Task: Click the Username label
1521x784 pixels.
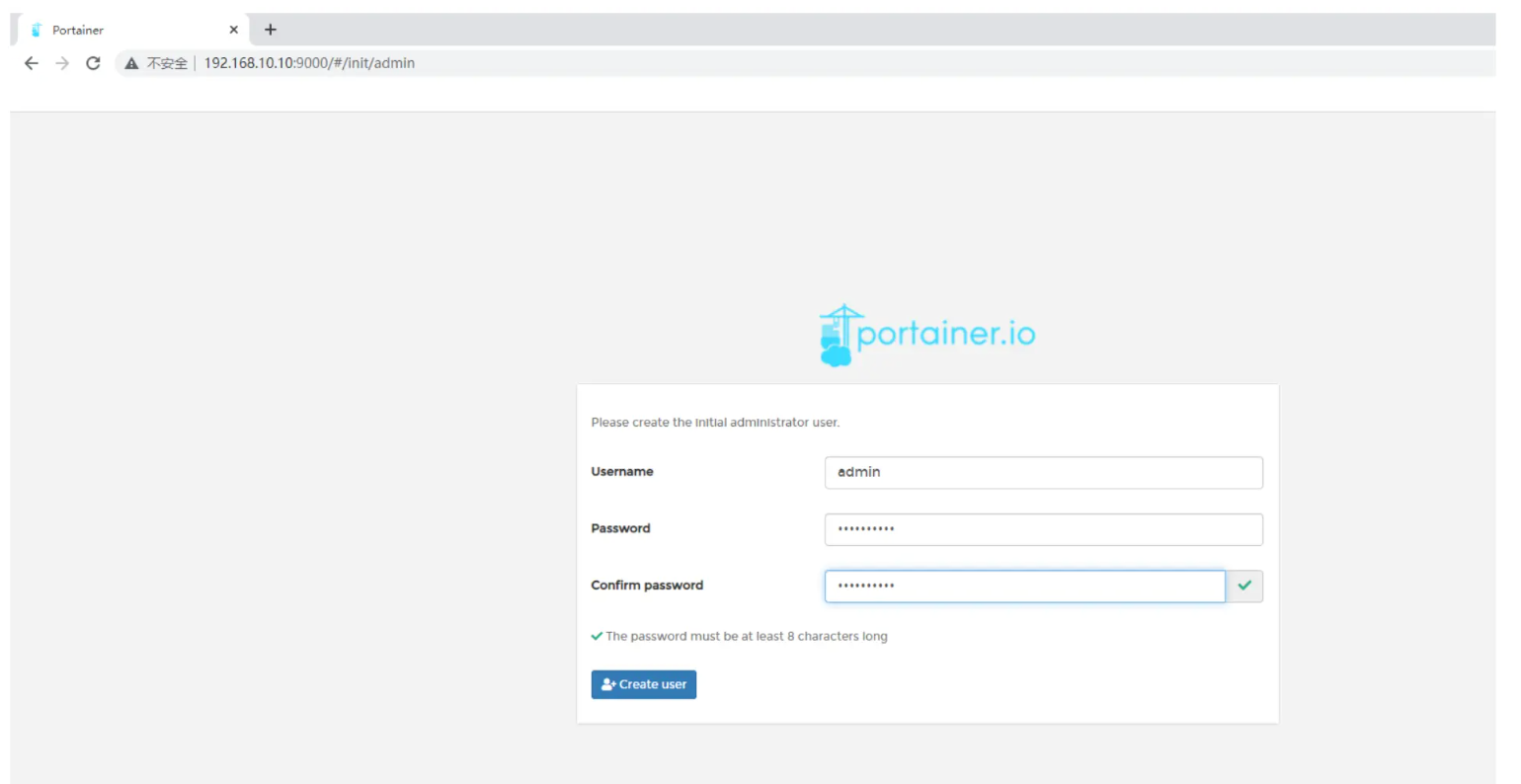Action: pos(622,472)
